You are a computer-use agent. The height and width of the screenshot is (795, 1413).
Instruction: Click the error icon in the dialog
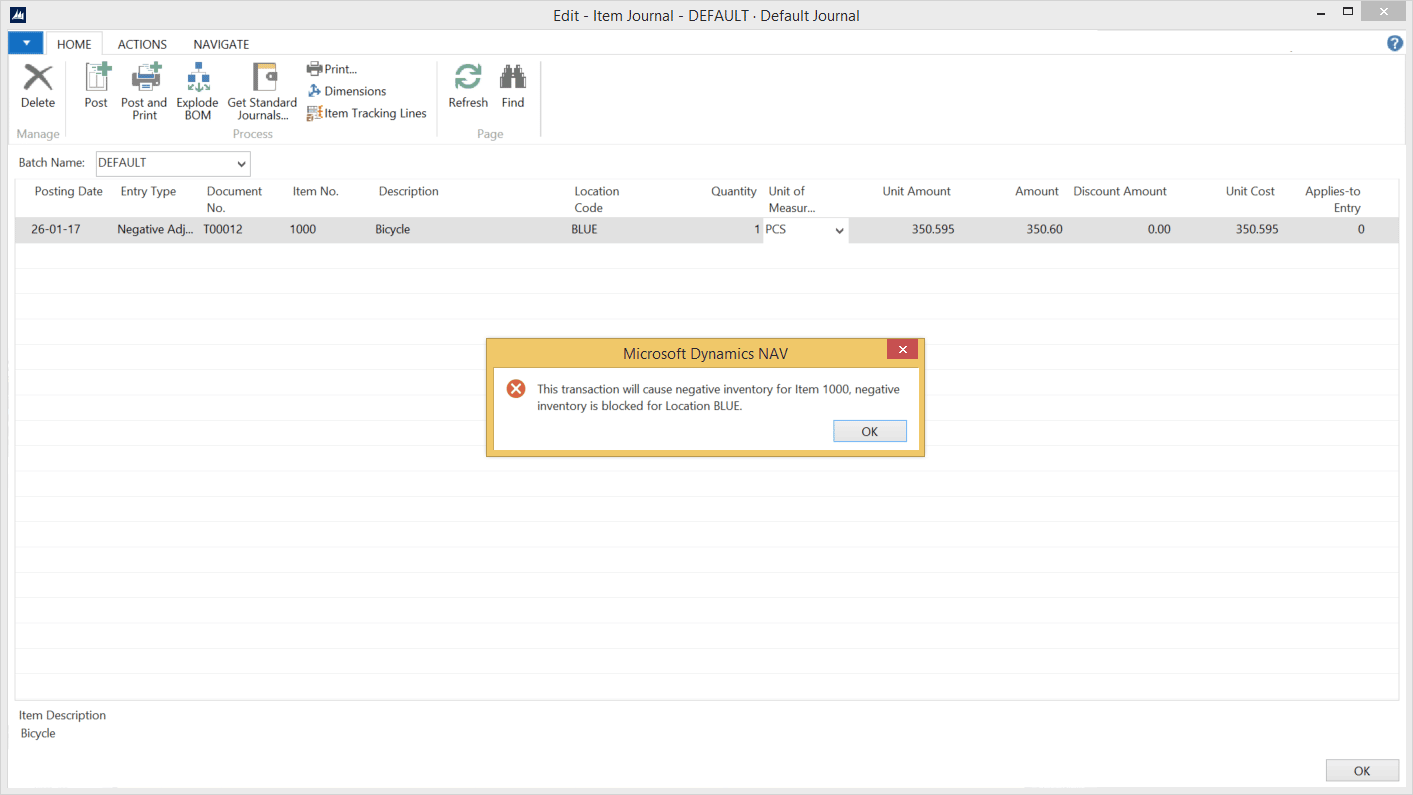click(516, 389)
